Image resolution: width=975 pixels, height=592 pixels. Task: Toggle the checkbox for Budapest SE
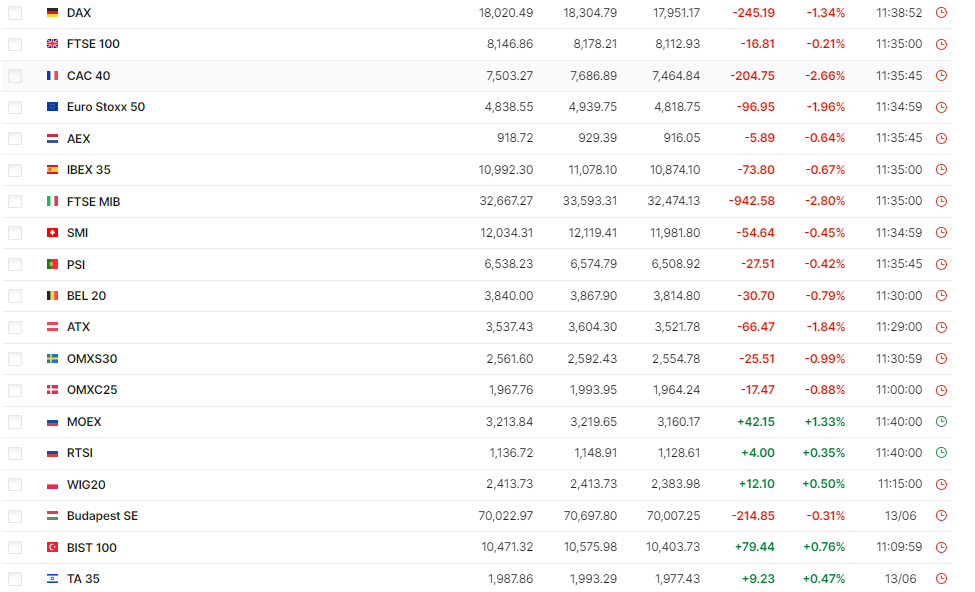tap(14, 516)
